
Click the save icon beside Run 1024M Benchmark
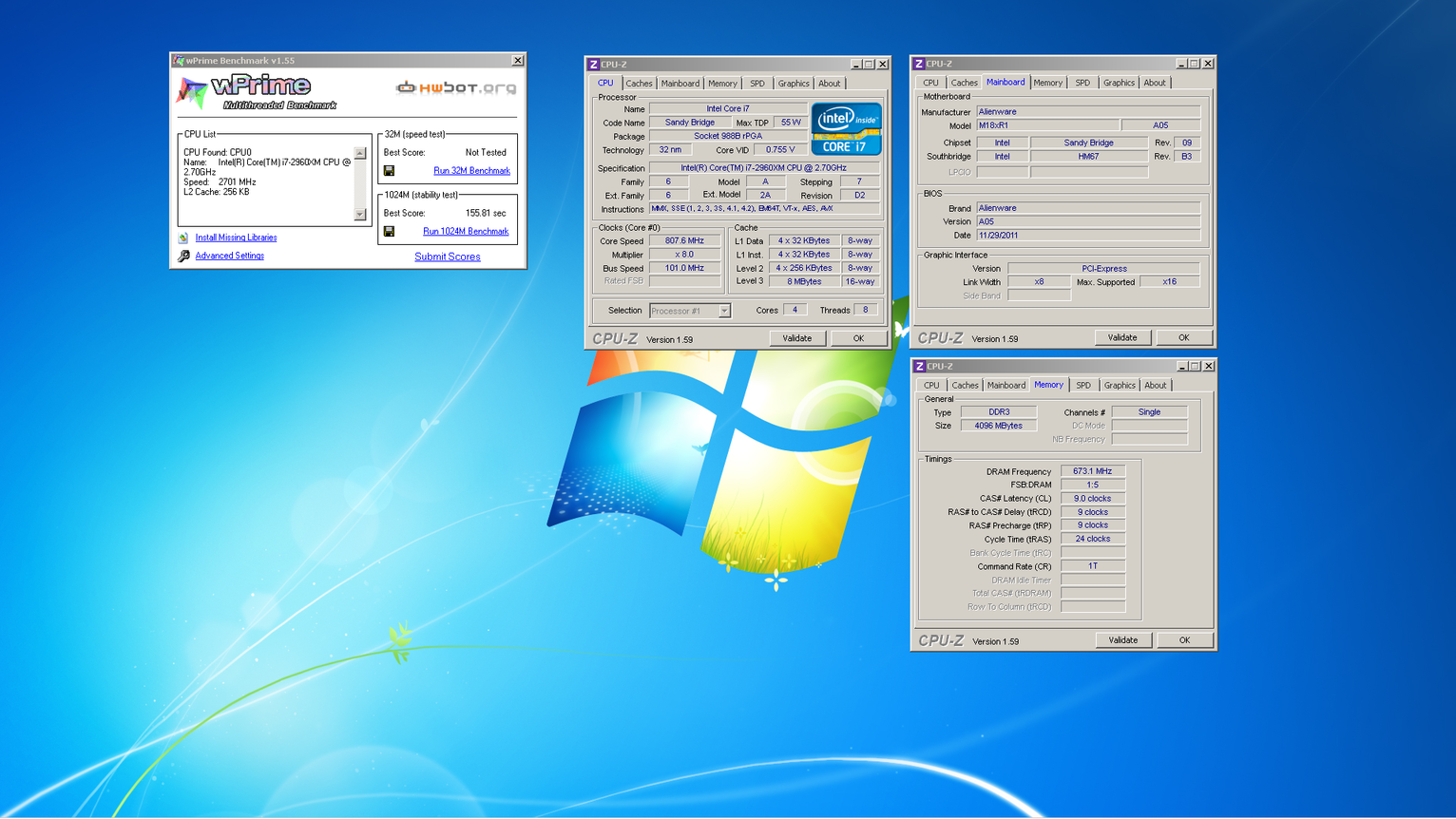pos(389,232)
